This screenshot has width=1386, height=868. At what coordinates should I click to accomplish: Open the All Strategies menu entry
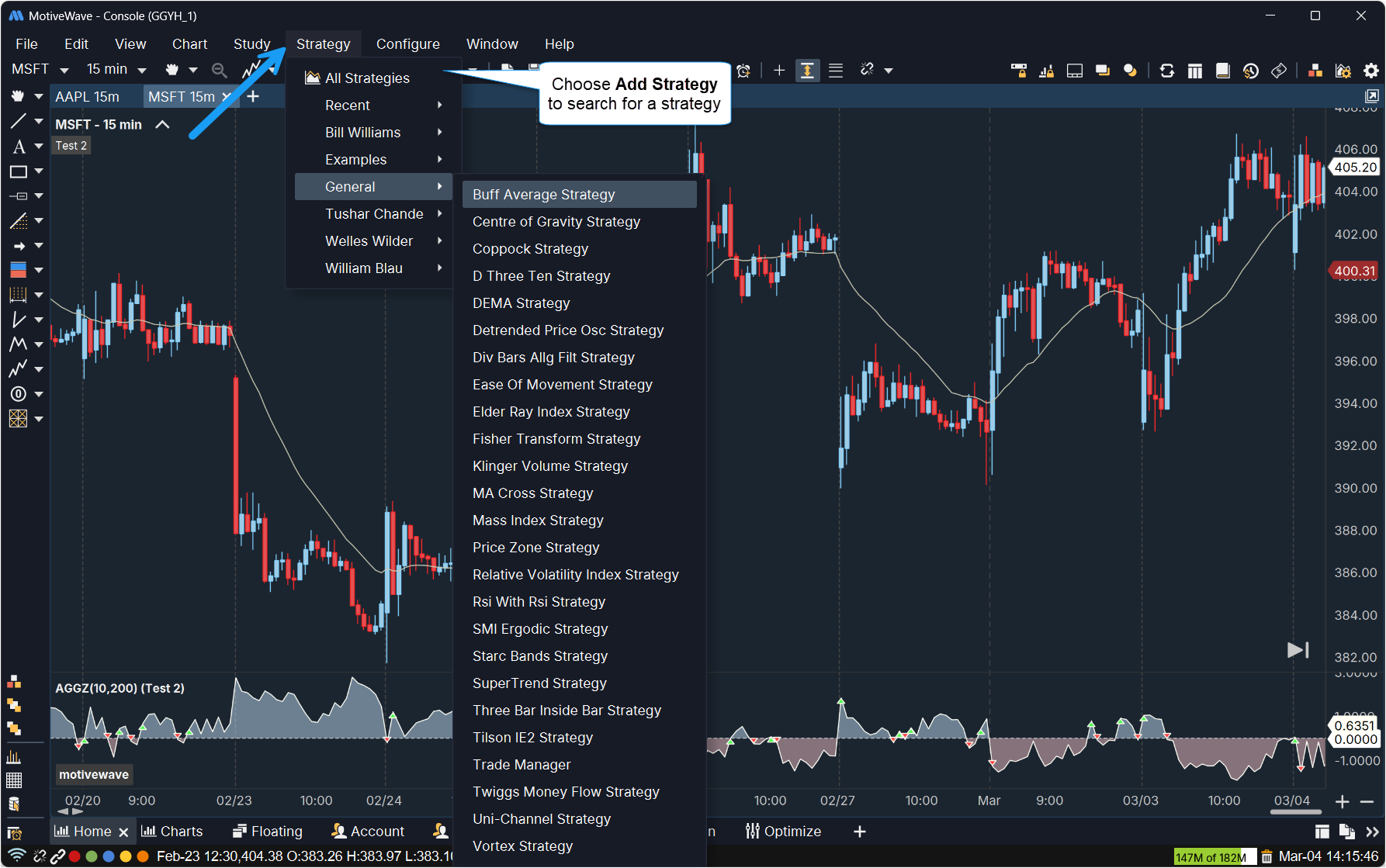367,78
